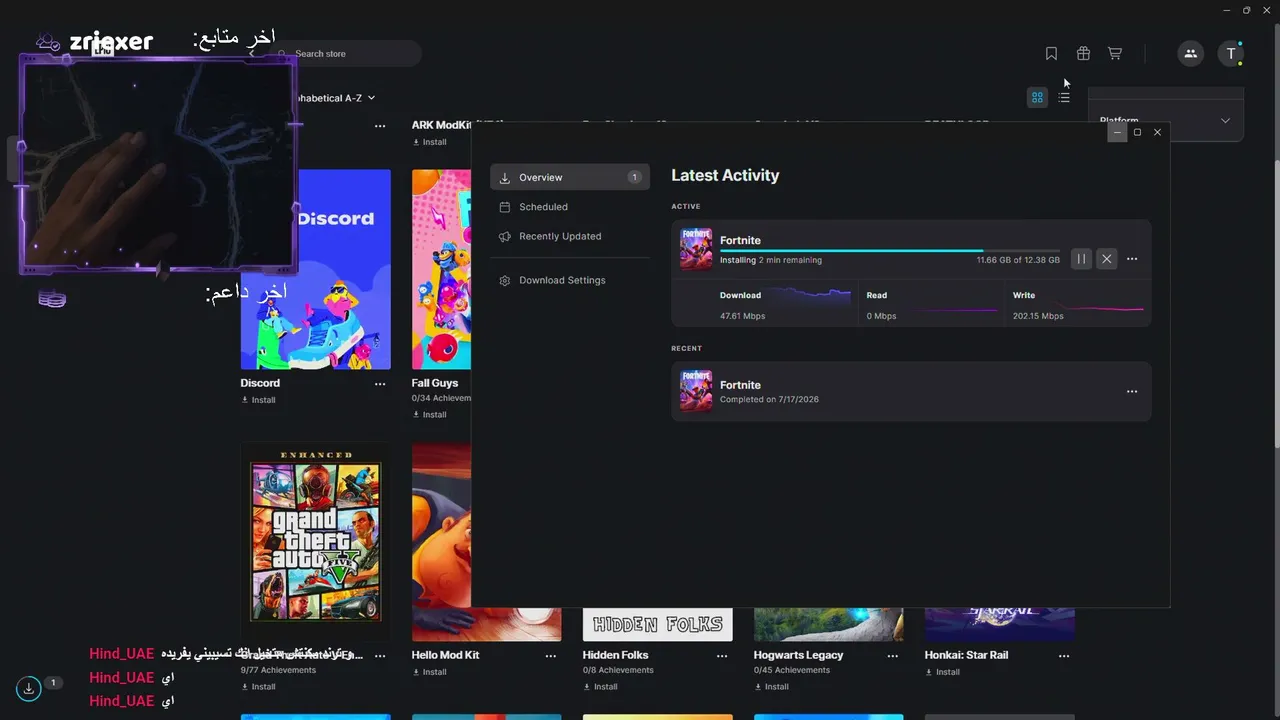The width and height of the screenshot is (1280, 720).
Task: Install Hidden Folks
Action: [600, 687]
